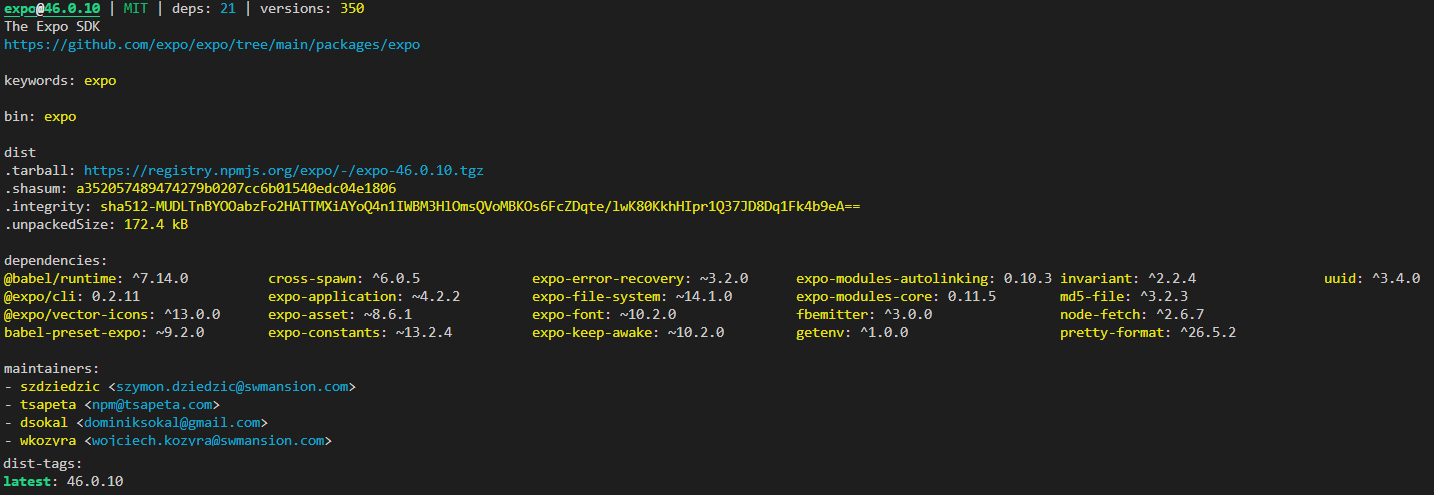1434x495 pixels.
Task: Open the expo-46.0.10.tgz tarball URL
Action: (x=284, y=171)
